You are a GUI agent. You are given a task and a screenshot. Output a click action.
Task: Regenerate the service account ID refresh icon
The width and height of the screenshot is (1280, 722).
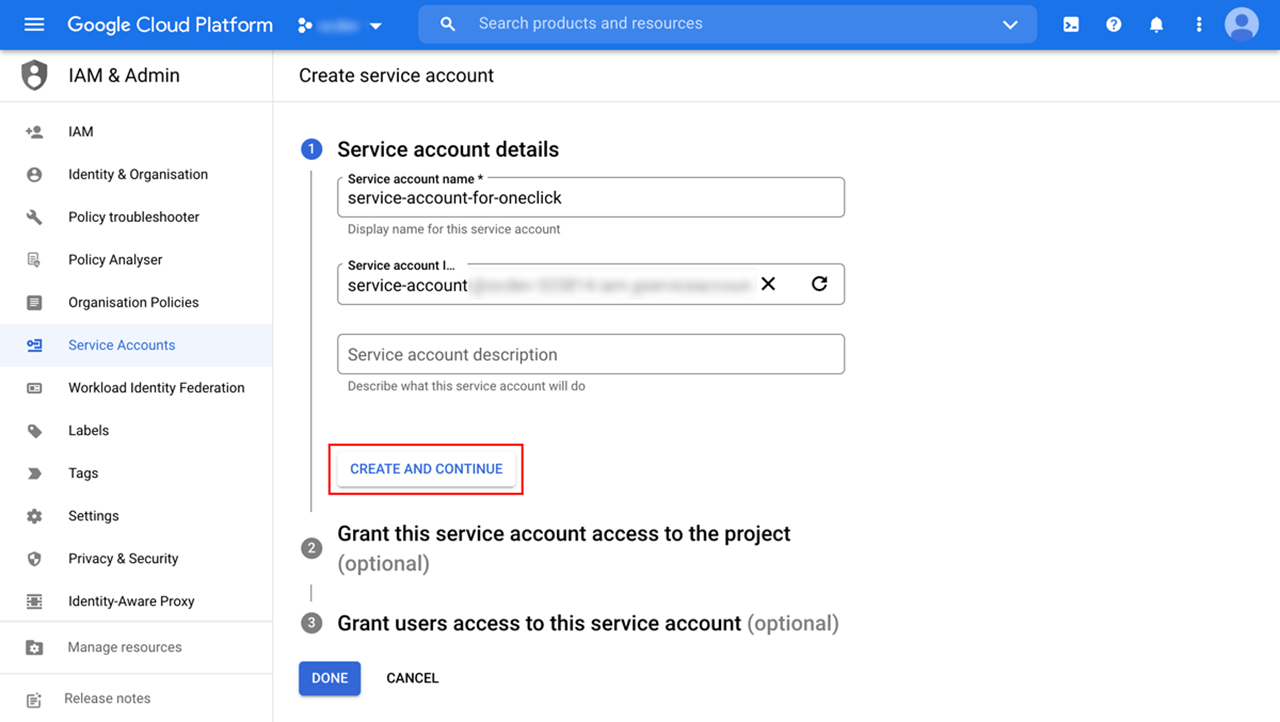click(819, 284)
